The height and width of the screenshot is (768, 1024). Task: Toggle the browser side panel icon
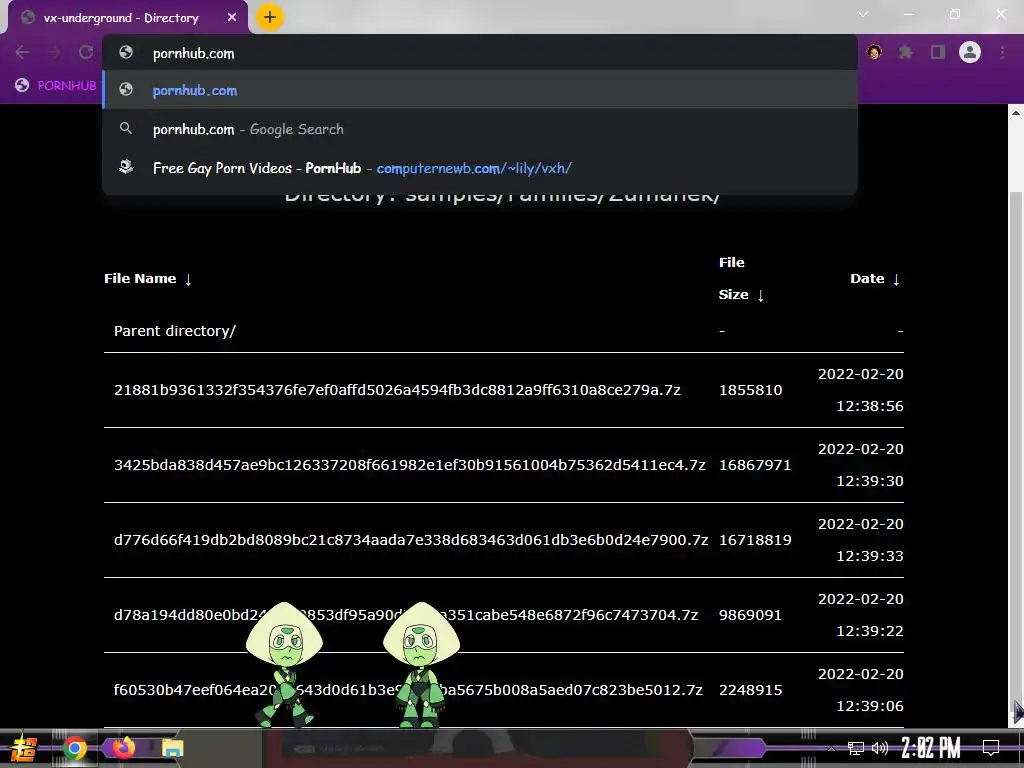(x=938, y=52)
